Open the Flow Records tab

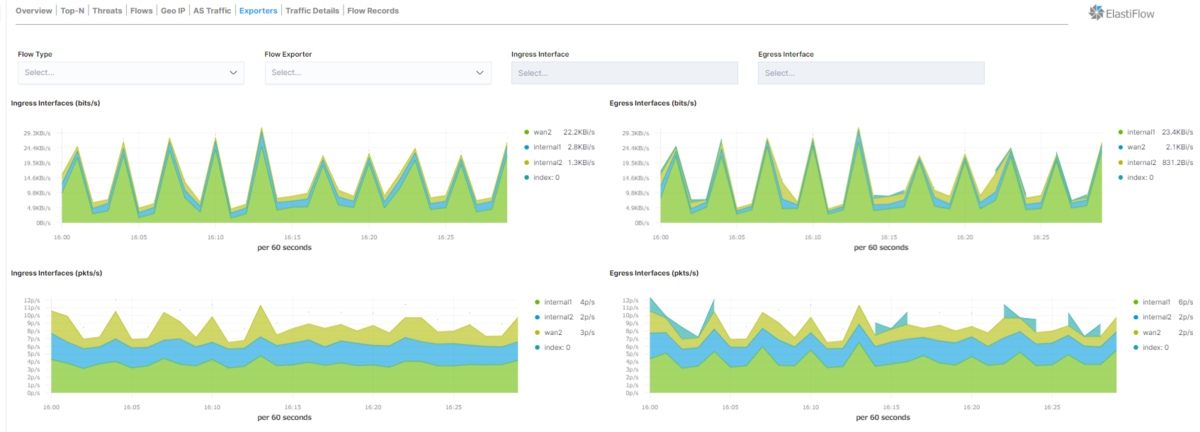pos(373,11)
